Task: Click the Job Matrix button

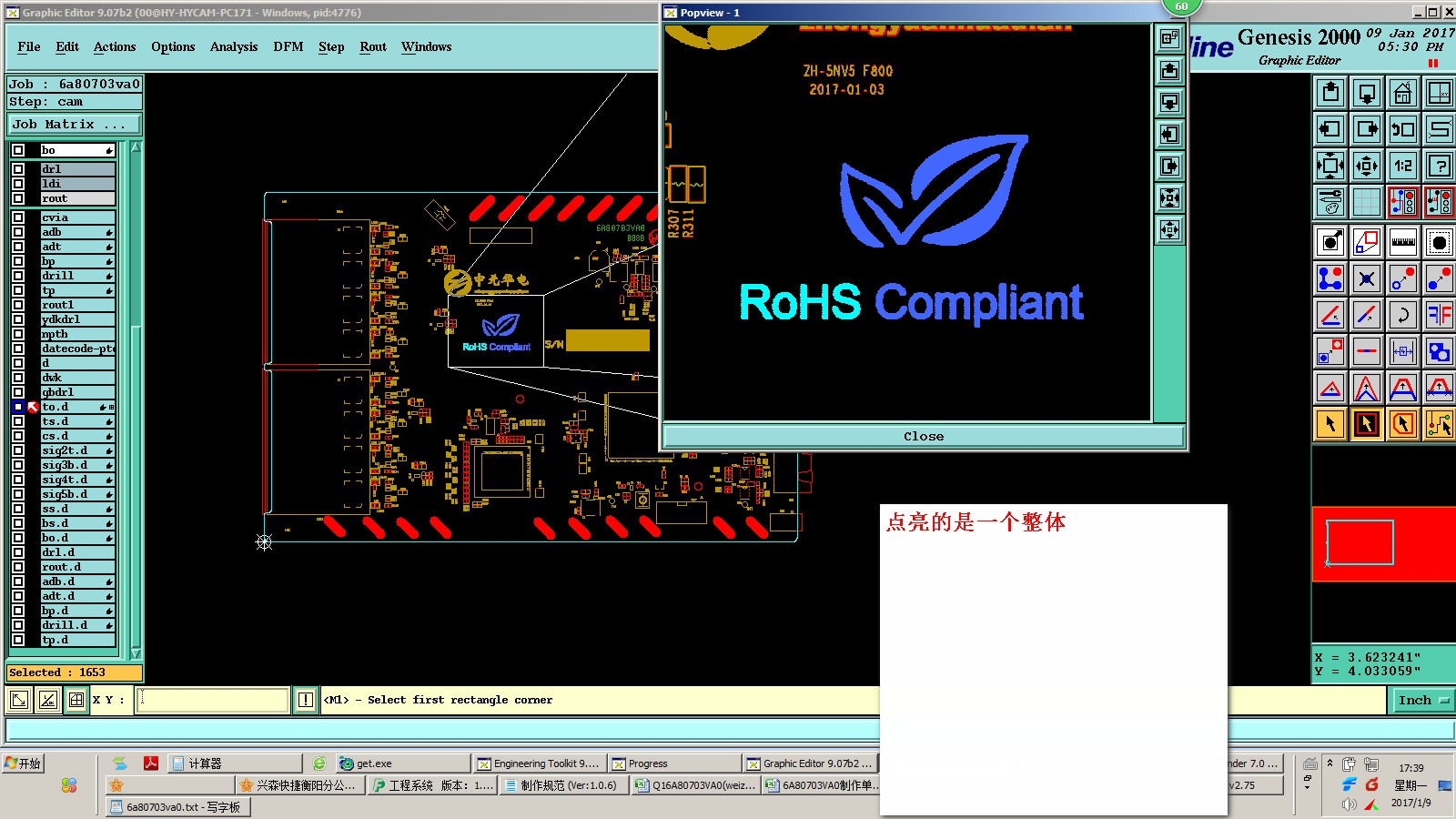Action: tap(75, 124)
